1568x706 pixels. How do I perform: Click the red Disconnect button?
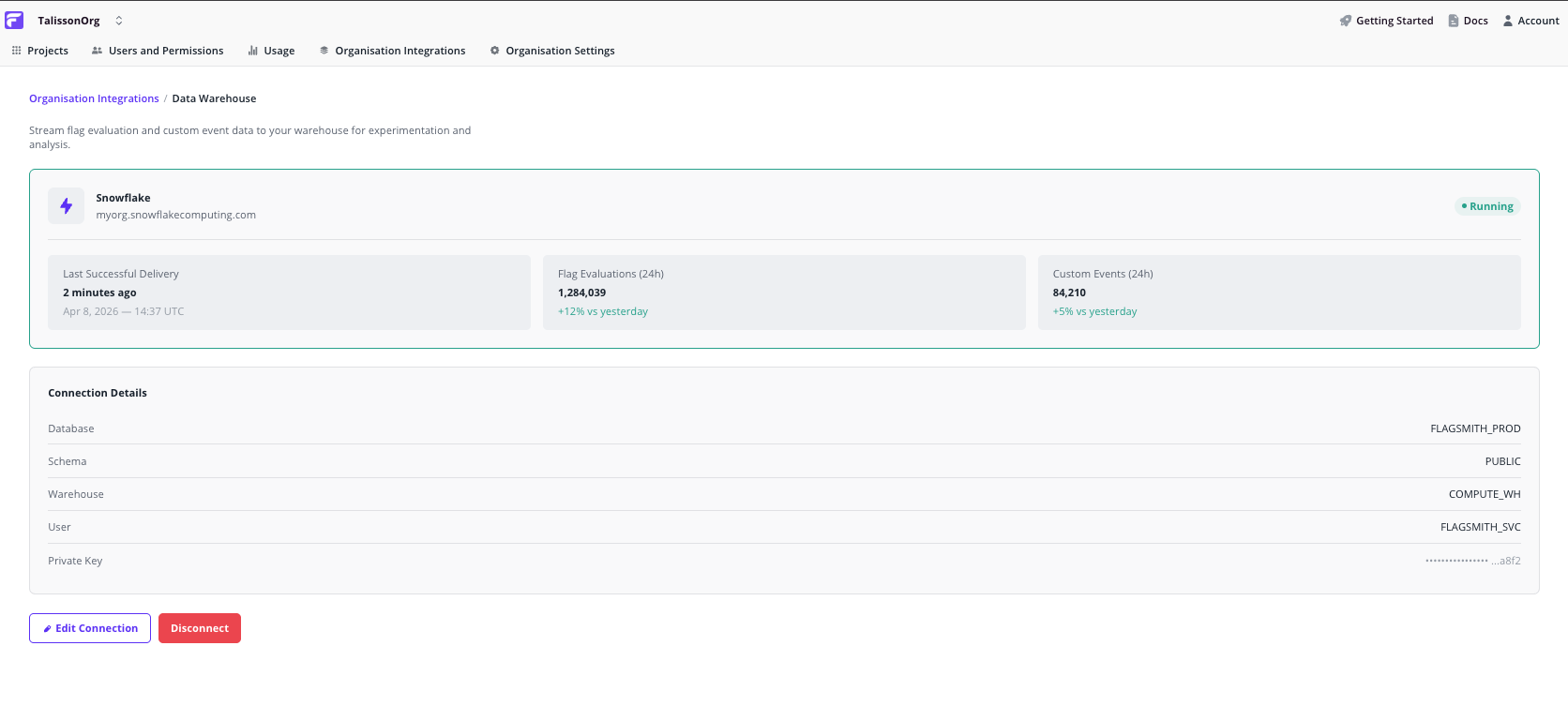(x=200, y=628)
